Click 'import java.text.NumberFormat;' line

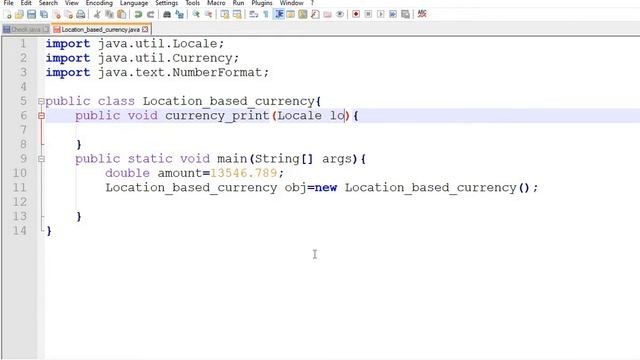pyautogui.click(x=157, y=72)
